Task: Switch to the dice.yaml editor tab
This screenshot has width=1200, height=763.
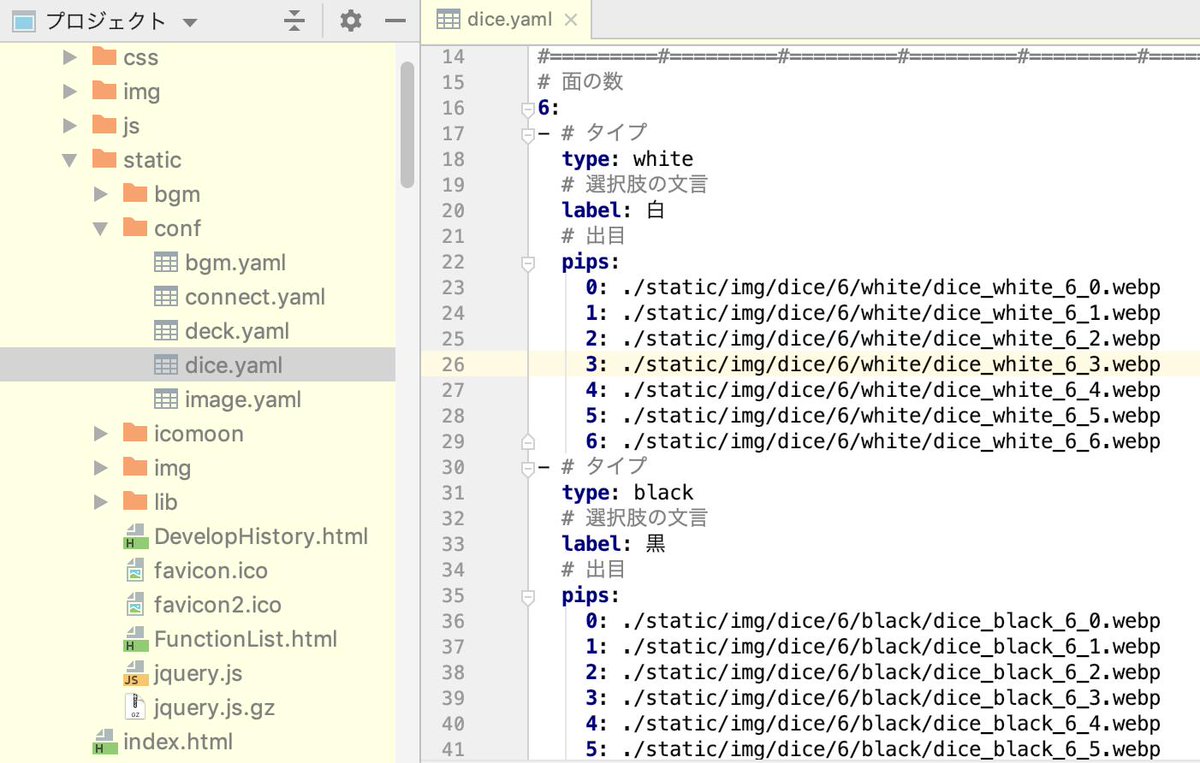Action: pos(508,20)
